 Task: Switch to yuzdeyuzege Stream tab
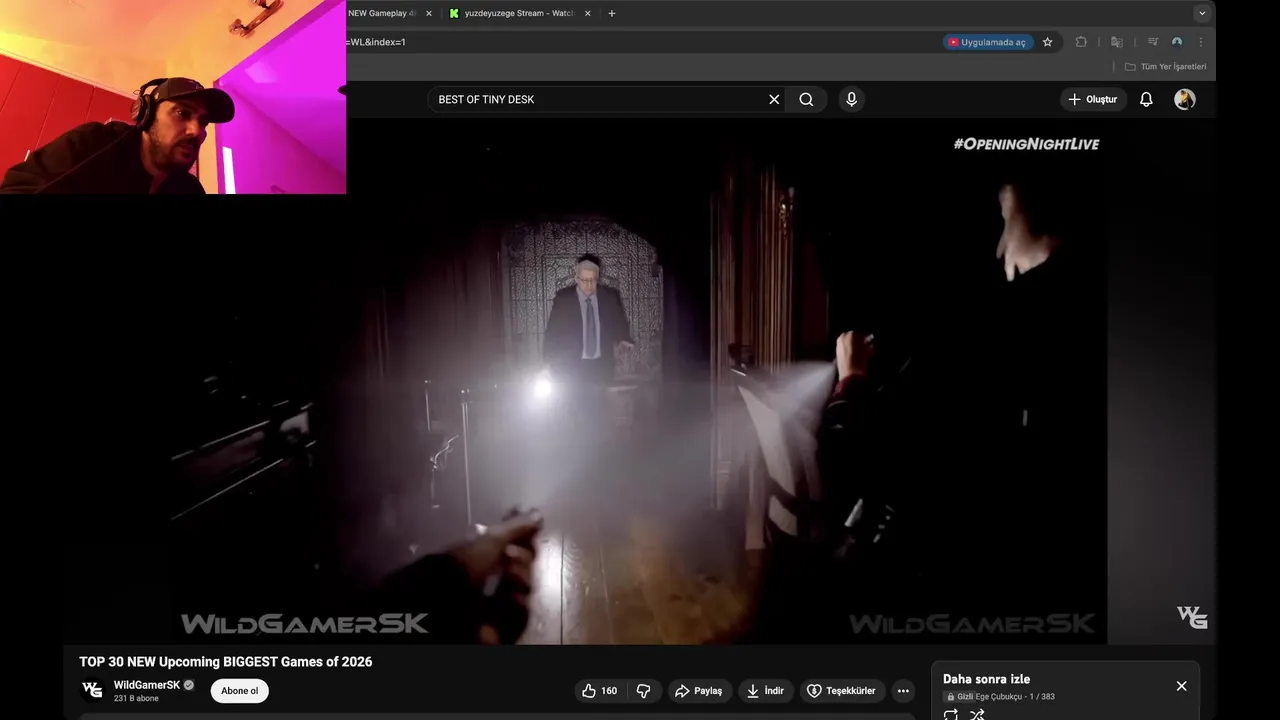[x=520, y=13]
